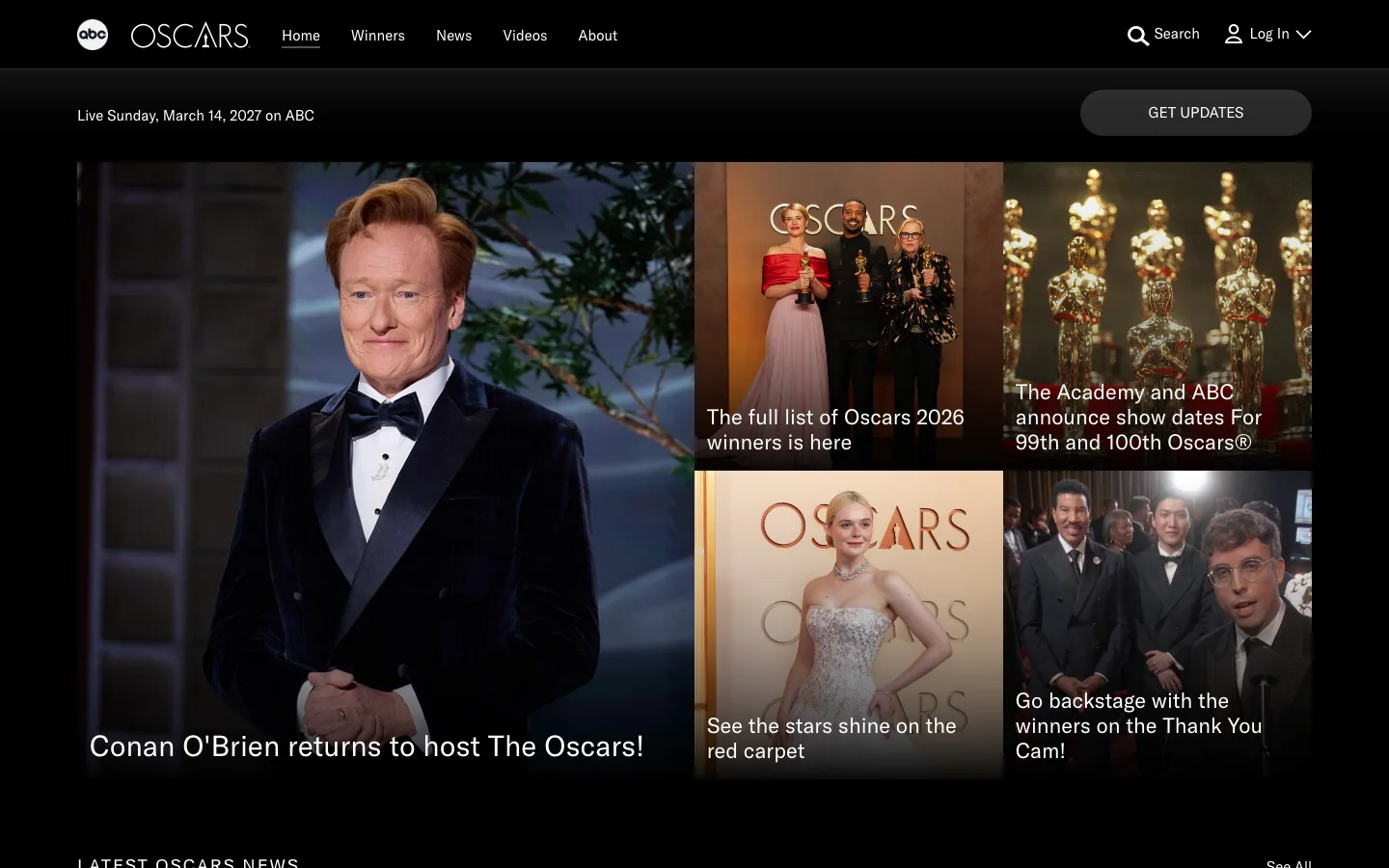This screenshot has width=1389, height=868.
Task: Open the Thank You Cam backstage story
Action: tap(1138, 726)
